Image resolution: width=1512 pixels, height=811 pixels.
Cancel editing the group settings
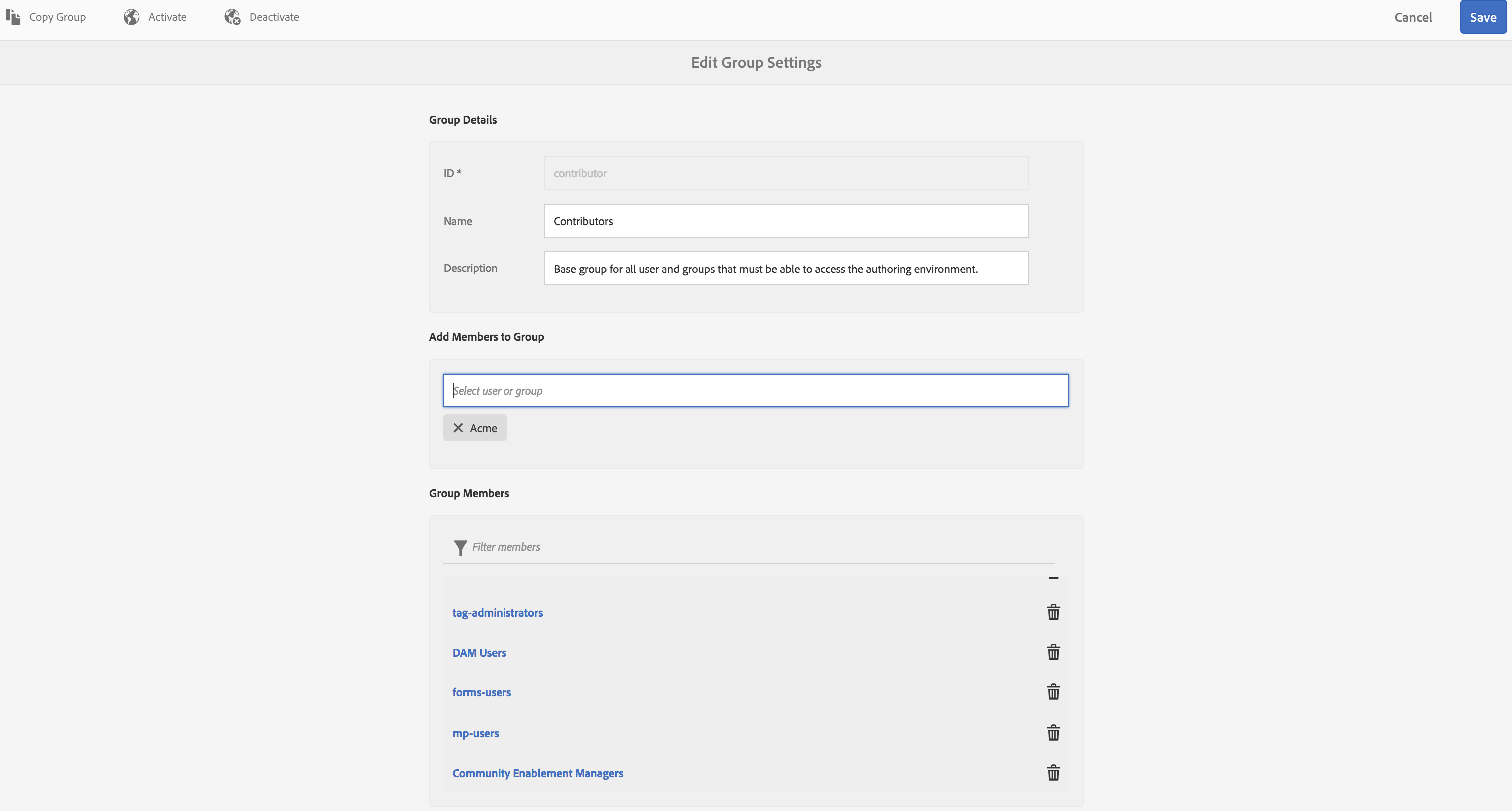(x=1413, y=17)
